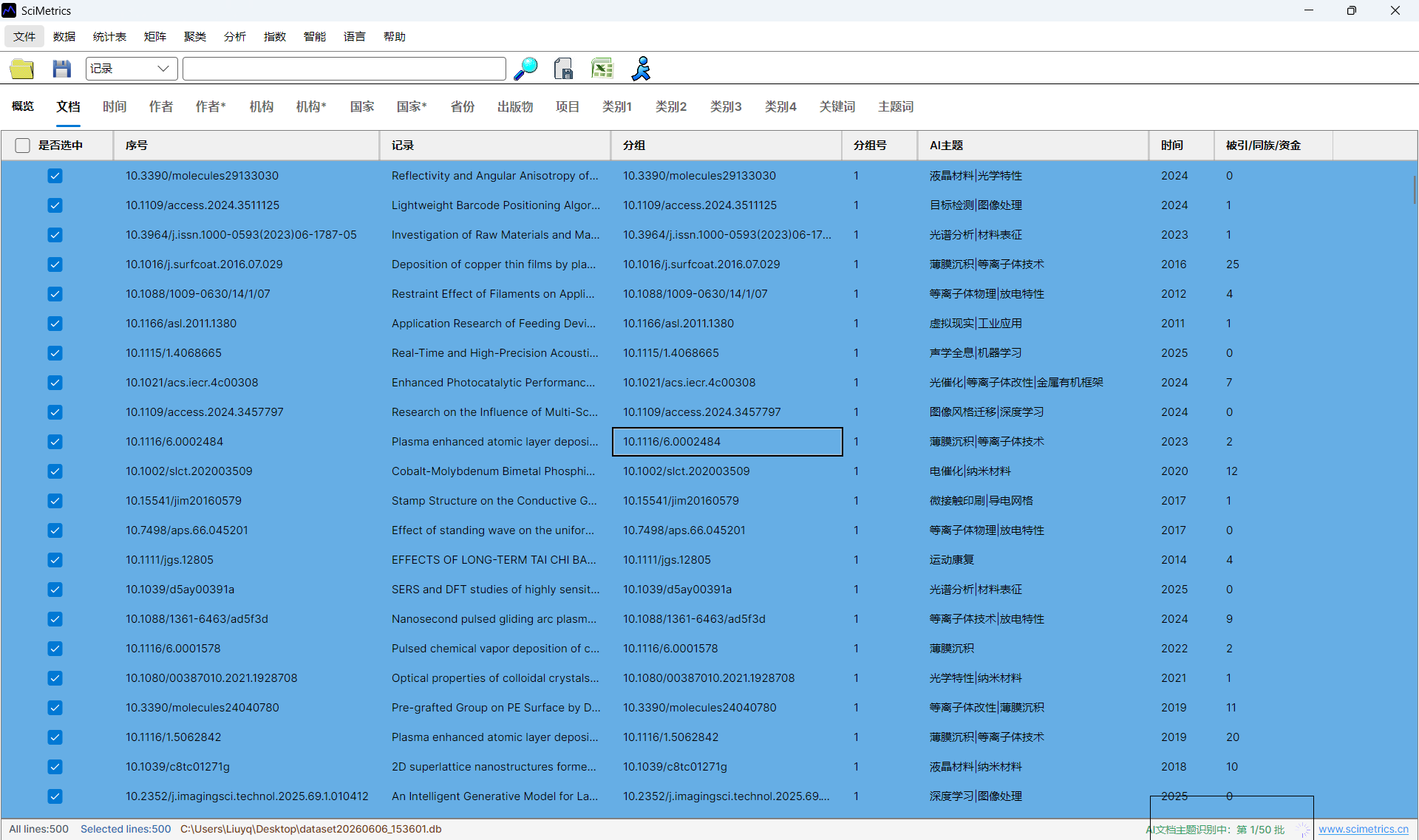This screenshot has height=840, width=1419.
Task: Open the 帮助 menu
Action: (395, 36)
